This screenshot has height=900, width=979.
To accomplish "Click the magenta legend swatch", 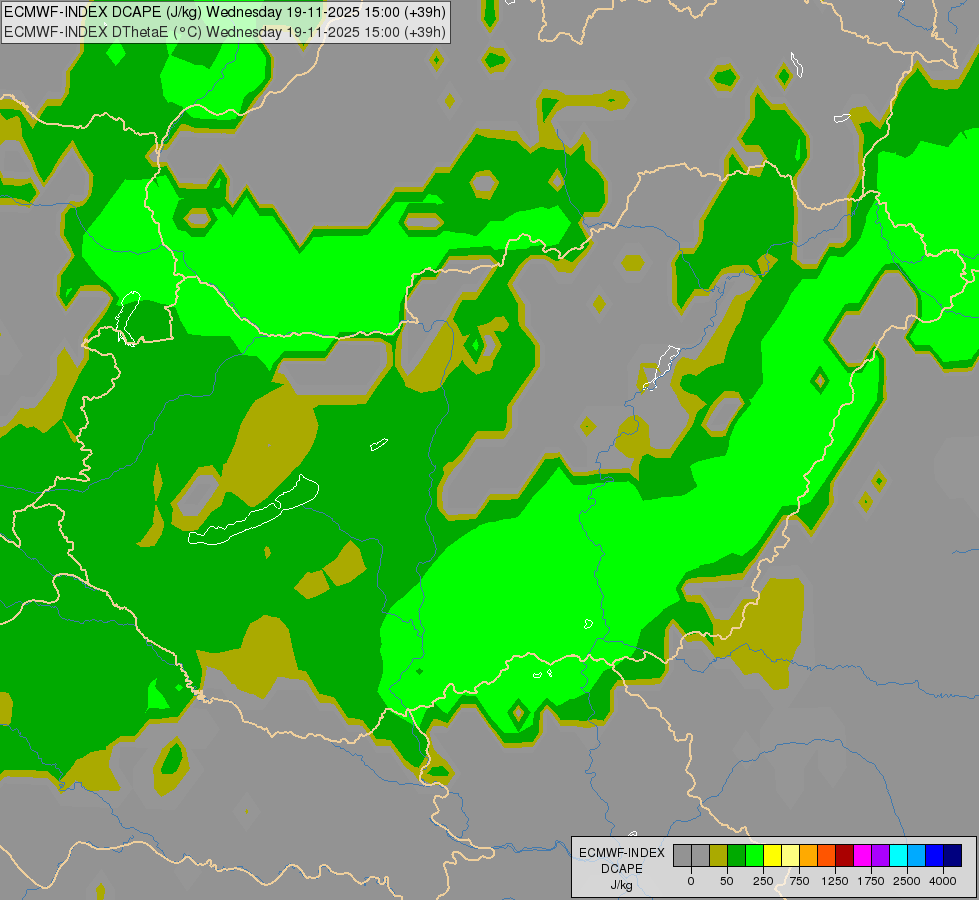I will coord(863,855).
